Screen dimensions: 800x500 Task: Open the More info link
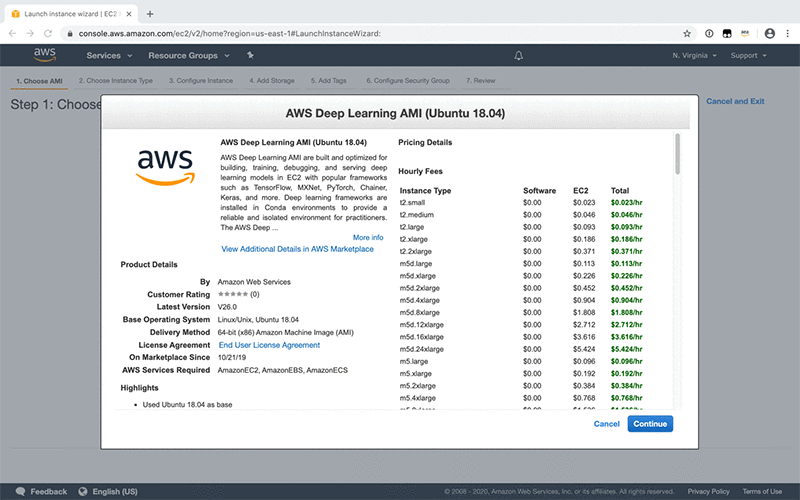(368, 237)
